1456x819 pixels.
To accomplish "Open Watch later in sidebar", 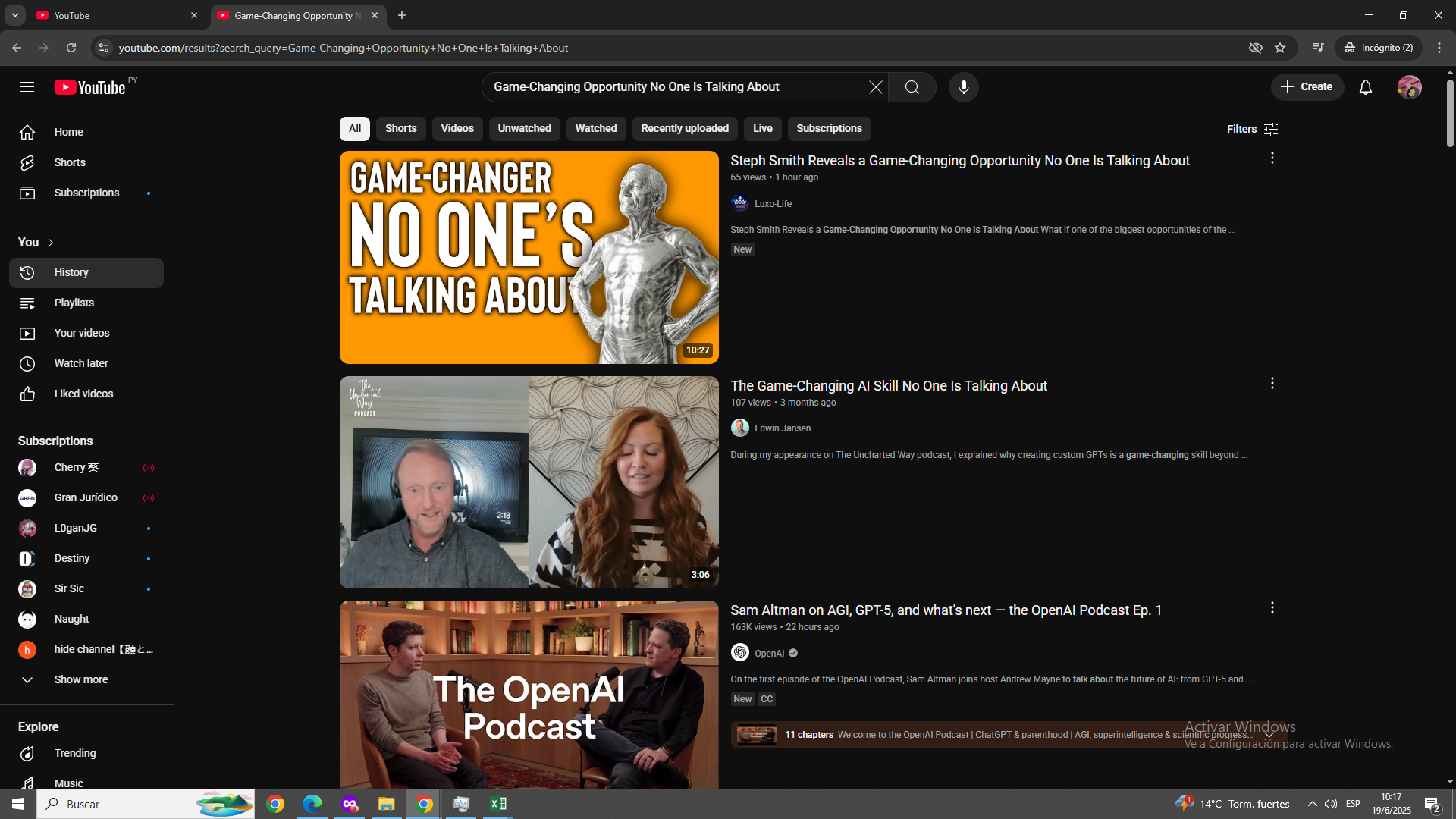I will pyautogui.click(x=86, y=364).
